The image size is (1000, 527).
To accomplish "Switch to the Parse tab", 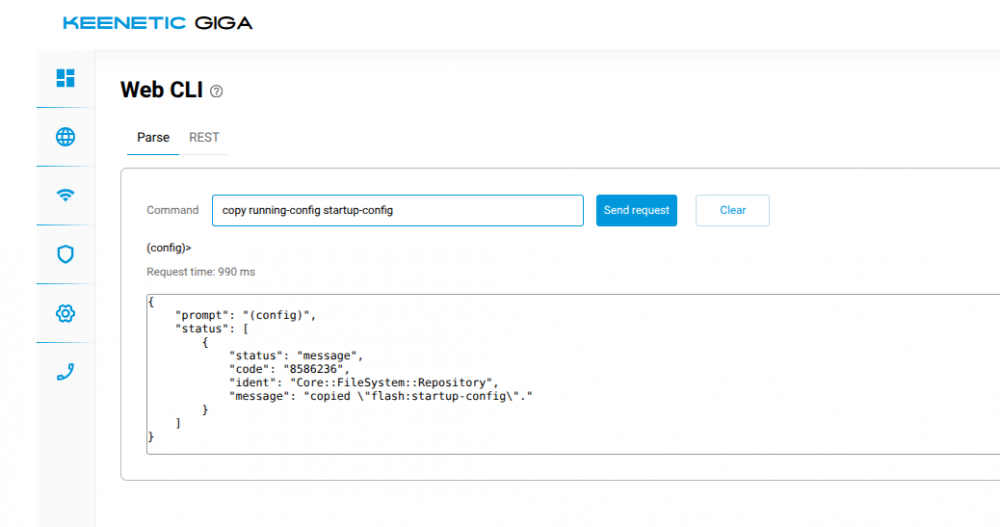I will pyautogui.click(x=153, y=137).
